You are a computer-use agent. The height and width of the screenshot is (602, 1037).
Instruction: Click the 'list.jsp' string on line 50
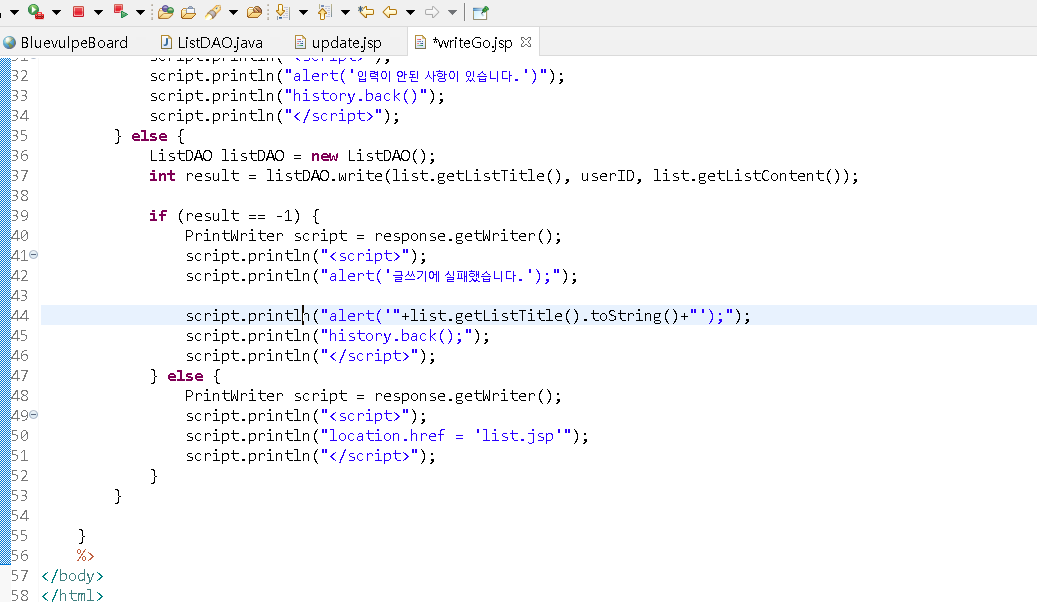tap(518, 436)
